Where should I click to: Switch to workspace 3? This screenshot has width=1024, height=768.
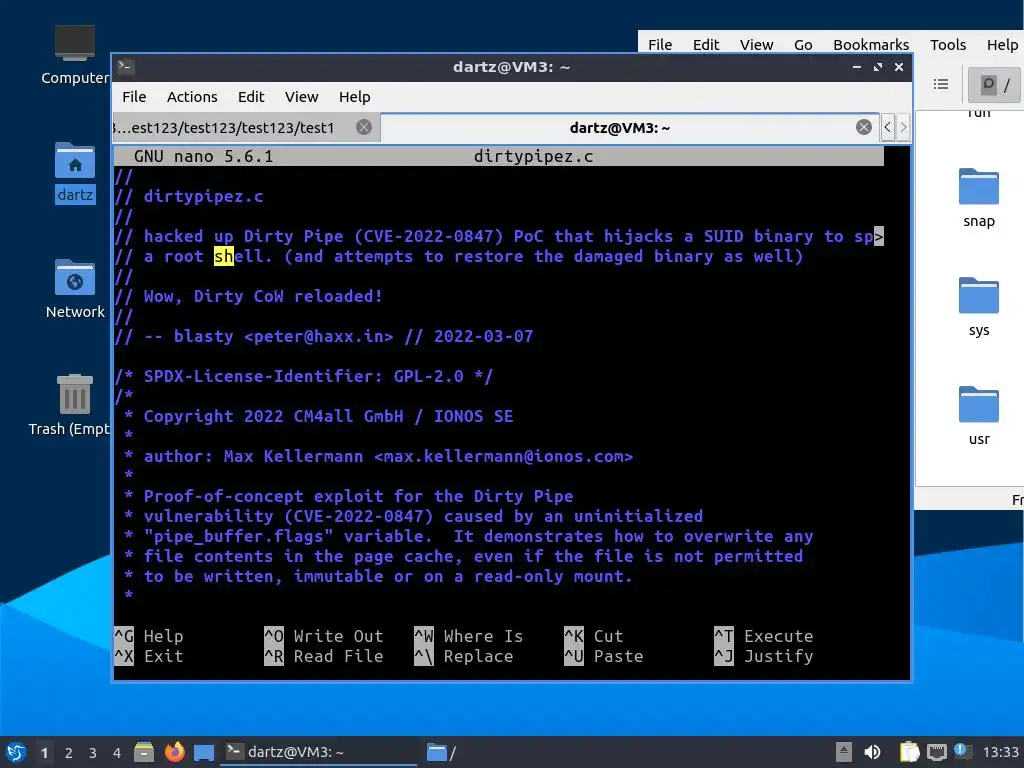pyautogui.click(x=93, y=753)
